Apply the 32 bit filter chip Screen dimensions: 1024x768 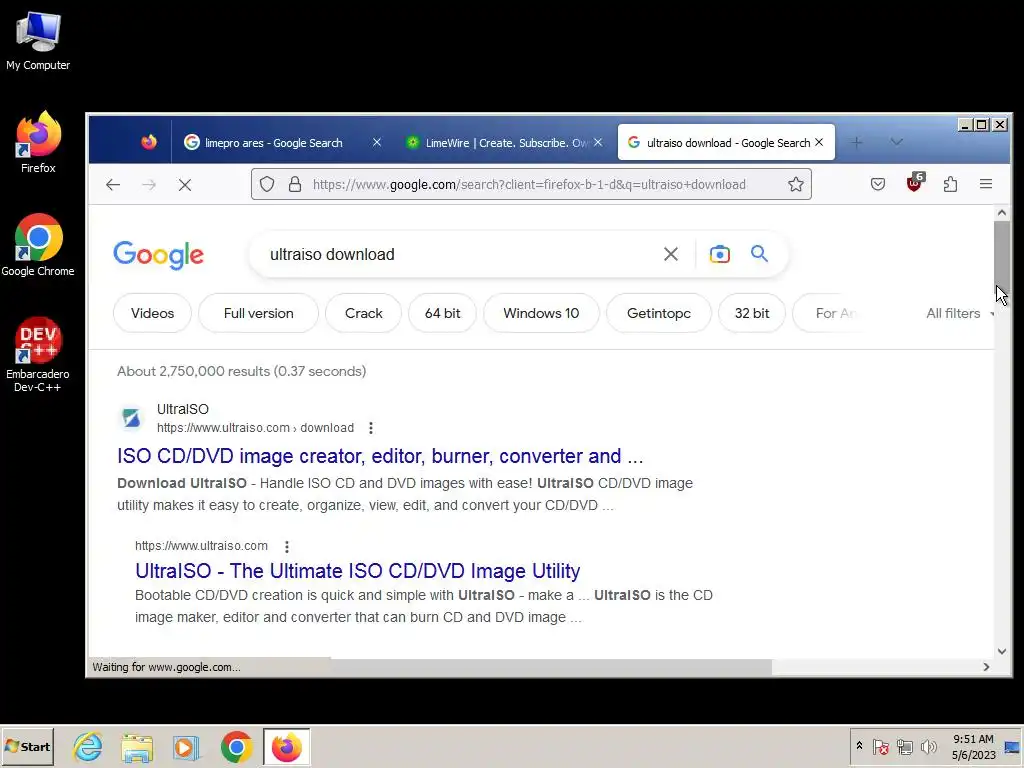752,313
